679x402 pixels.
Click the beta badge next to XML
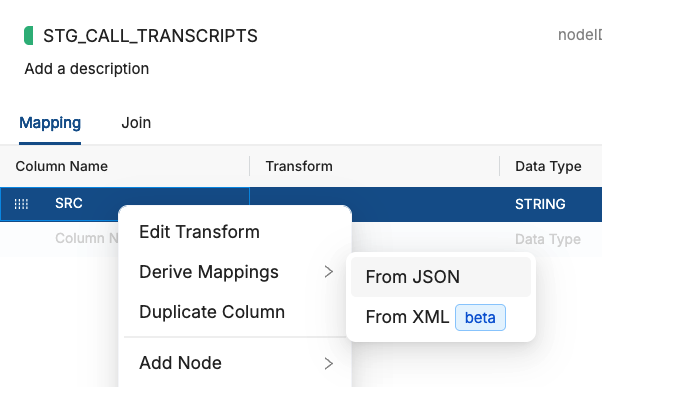(480, 318)
